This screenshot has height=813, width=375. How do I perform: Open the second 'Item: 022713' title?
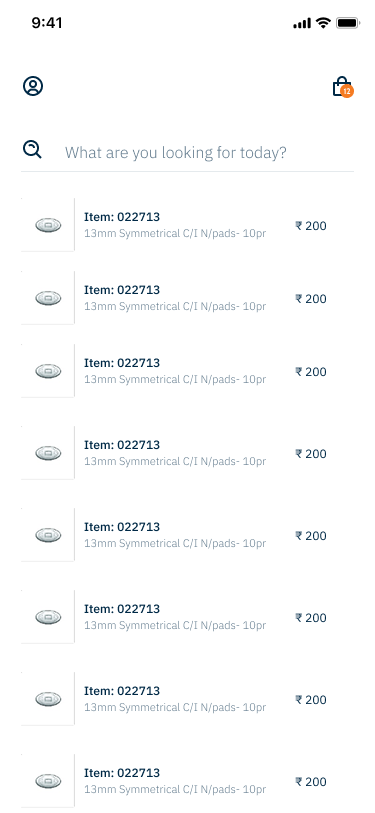coord(122,290)
